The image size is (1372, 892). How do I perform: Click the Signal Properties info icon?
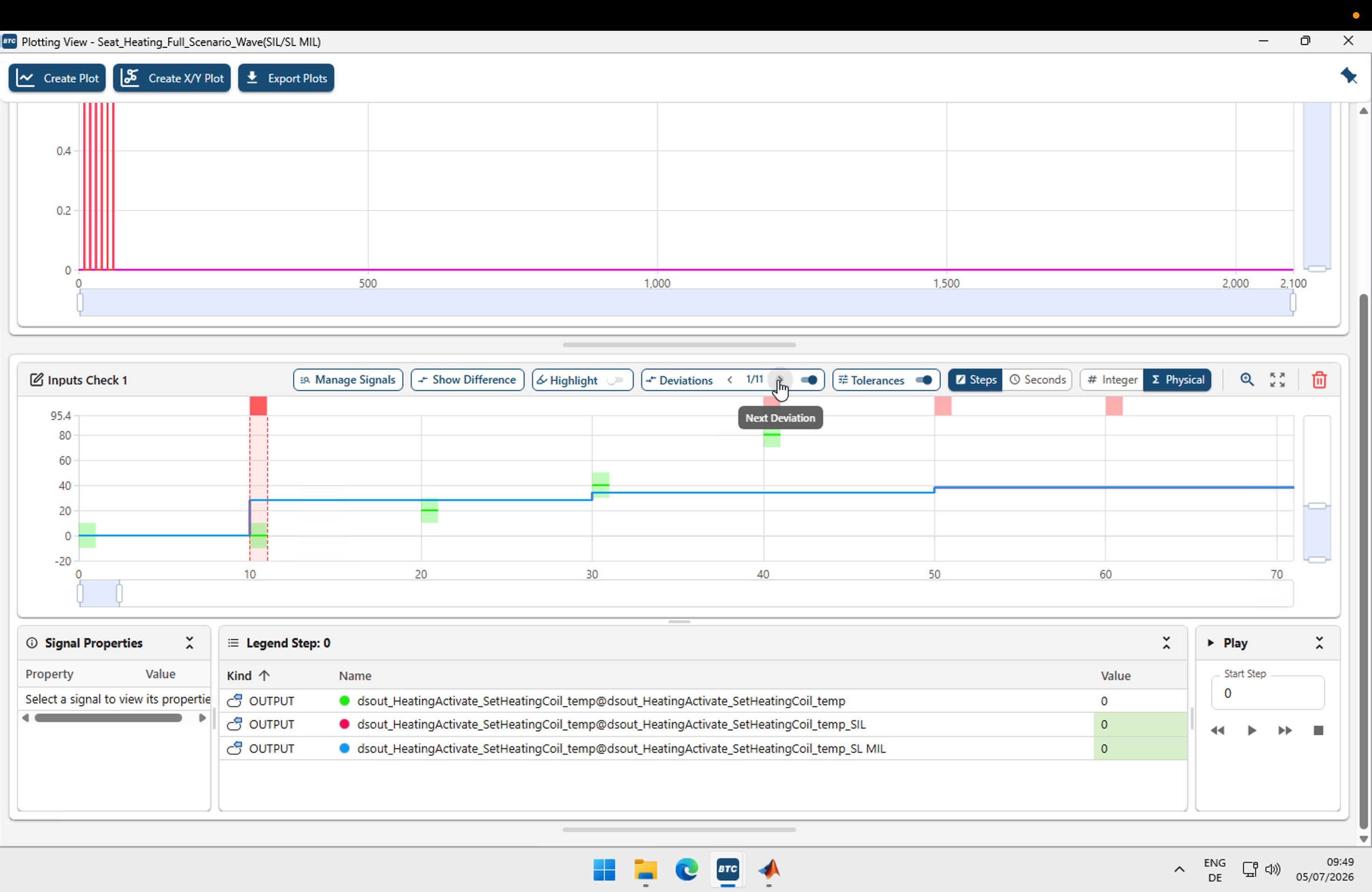[32, 643]
